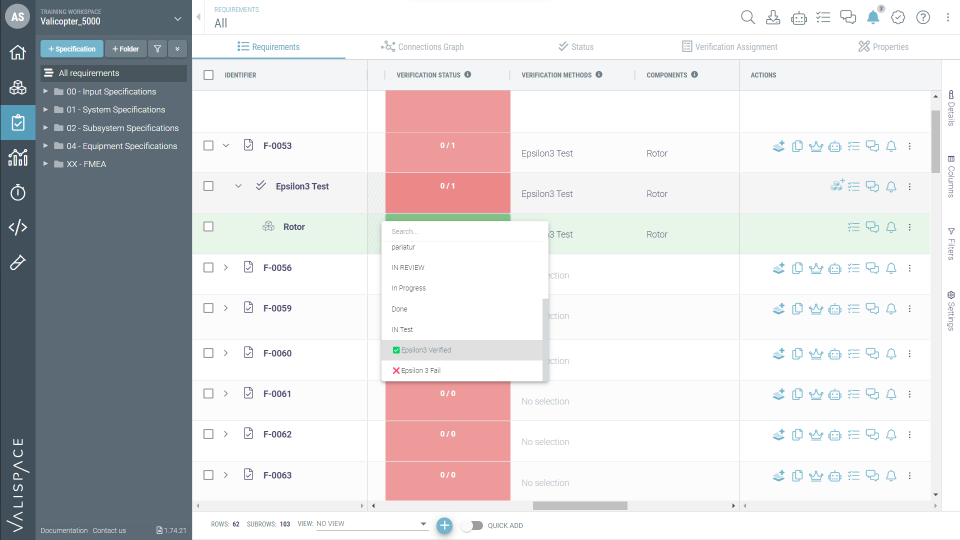Screen dimensions: 960x540
Task: Select Epsilon3 Verified in status dropdown
Action: coord(462,350)
